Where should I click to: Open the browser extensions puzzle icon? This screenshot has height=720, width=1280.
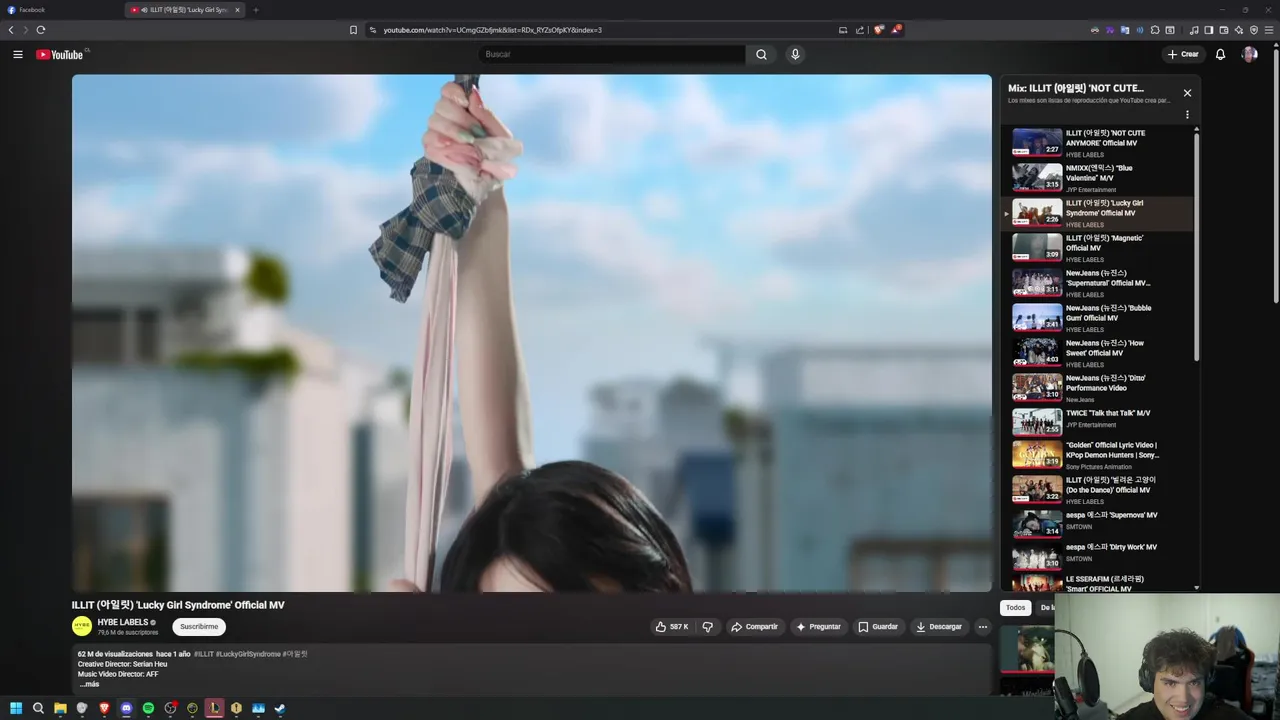(1155, 30)
